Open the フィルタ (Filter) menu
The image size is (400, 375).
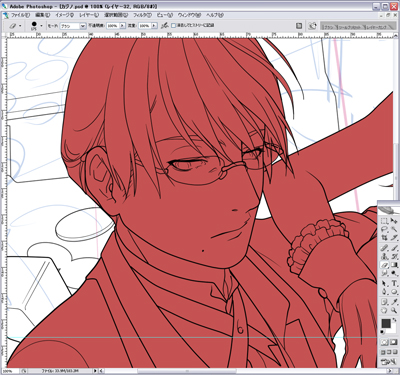click(x=142, y=15)
